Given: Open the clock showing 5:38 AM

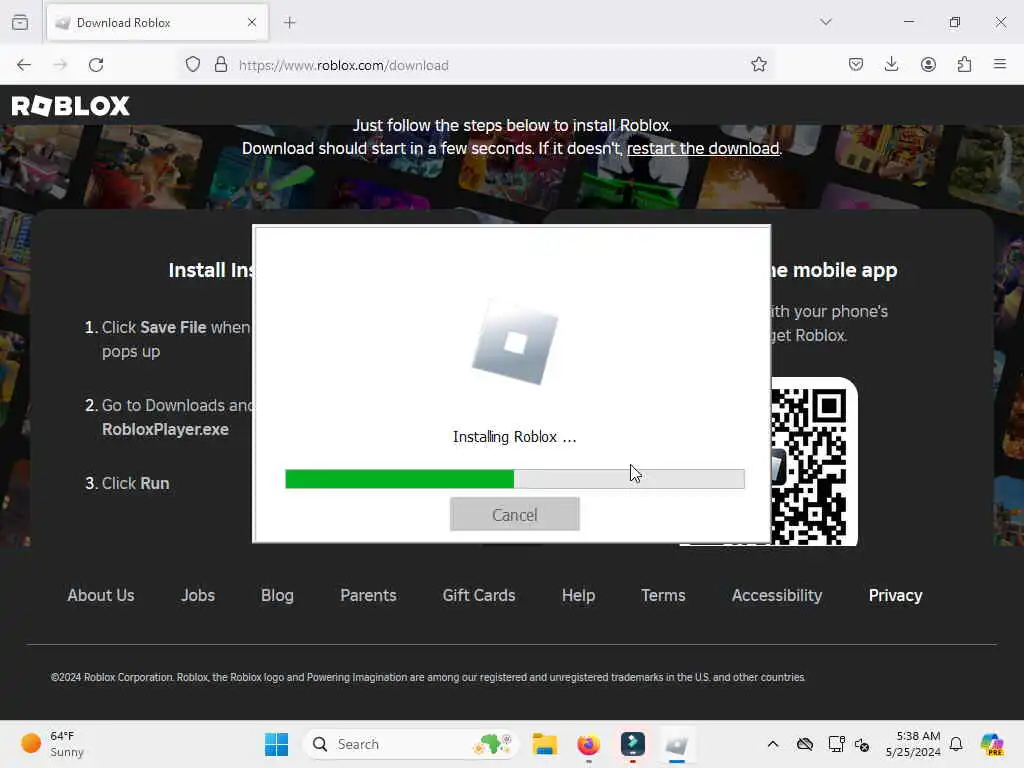Looking at the screenshot, I should point(913,744).
